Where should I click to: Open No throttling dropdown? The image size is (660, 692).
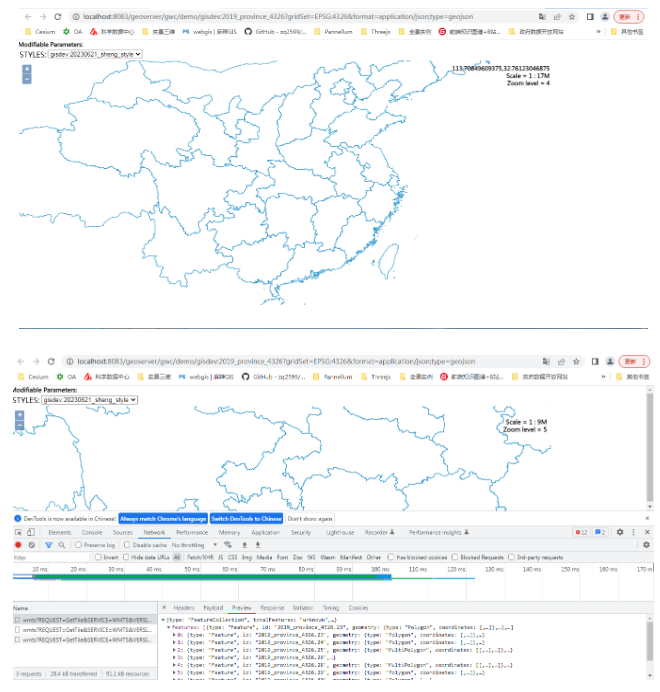[x=194, y=545]
